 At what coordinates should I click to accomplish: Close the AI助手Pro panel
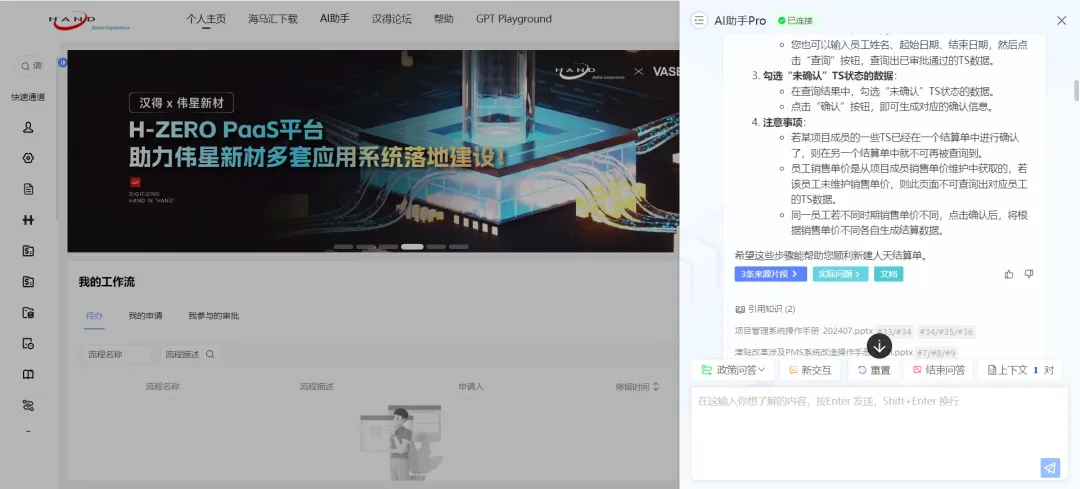coord(1061,21)
